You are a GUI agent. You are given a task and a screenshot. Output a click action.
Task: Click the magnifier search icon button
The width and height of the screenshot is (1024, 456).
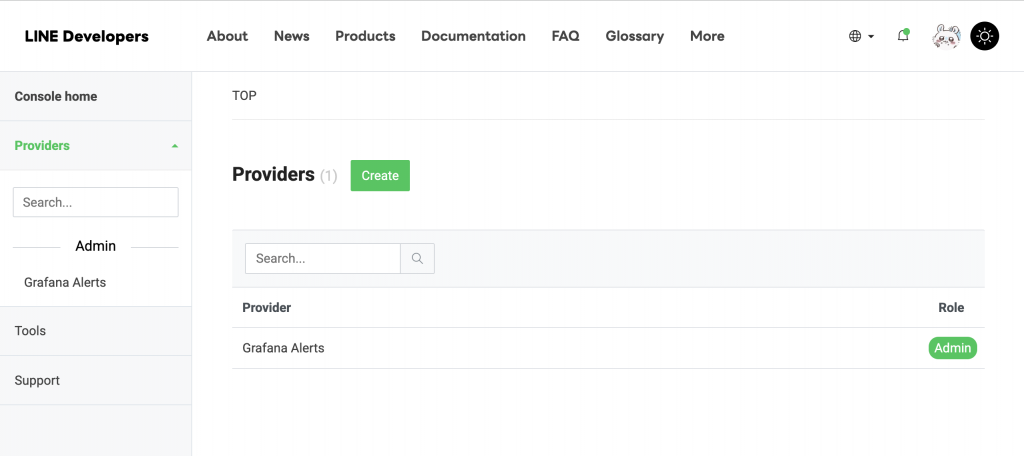click(x=417, y=259)
